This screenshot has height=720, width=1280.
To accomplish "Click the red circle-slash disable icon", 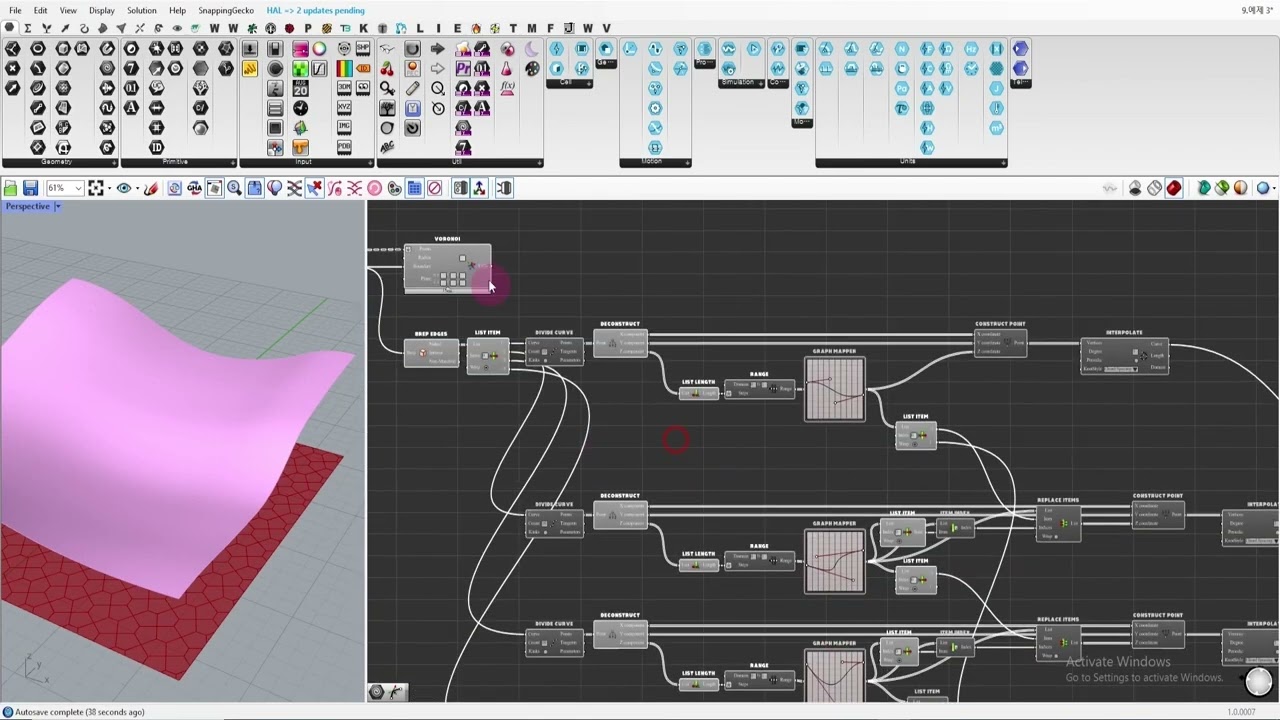I will (x=435, y=188).
